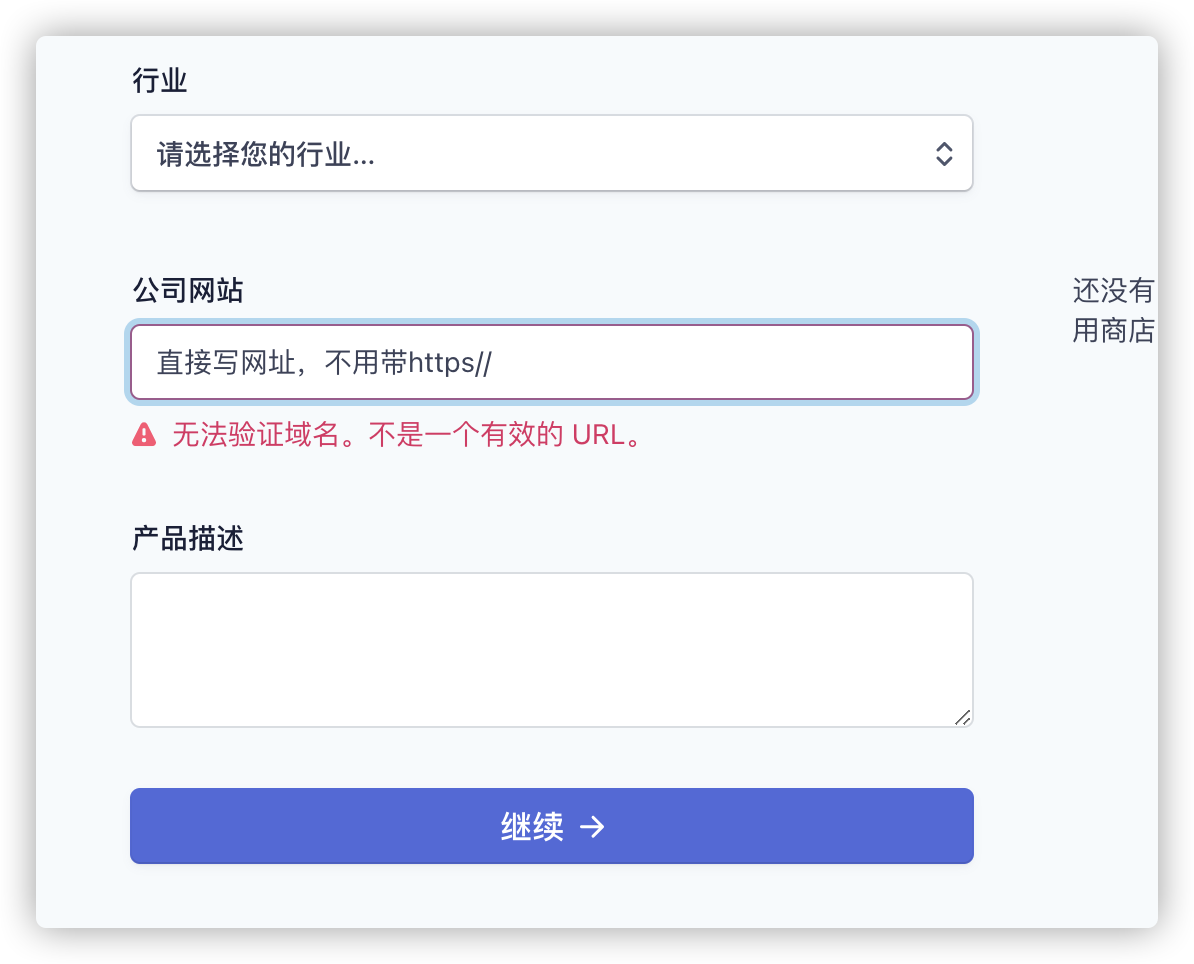The image size is (1194, 964).
Task: Click the 继续 button
Action: tap(551, 826)
